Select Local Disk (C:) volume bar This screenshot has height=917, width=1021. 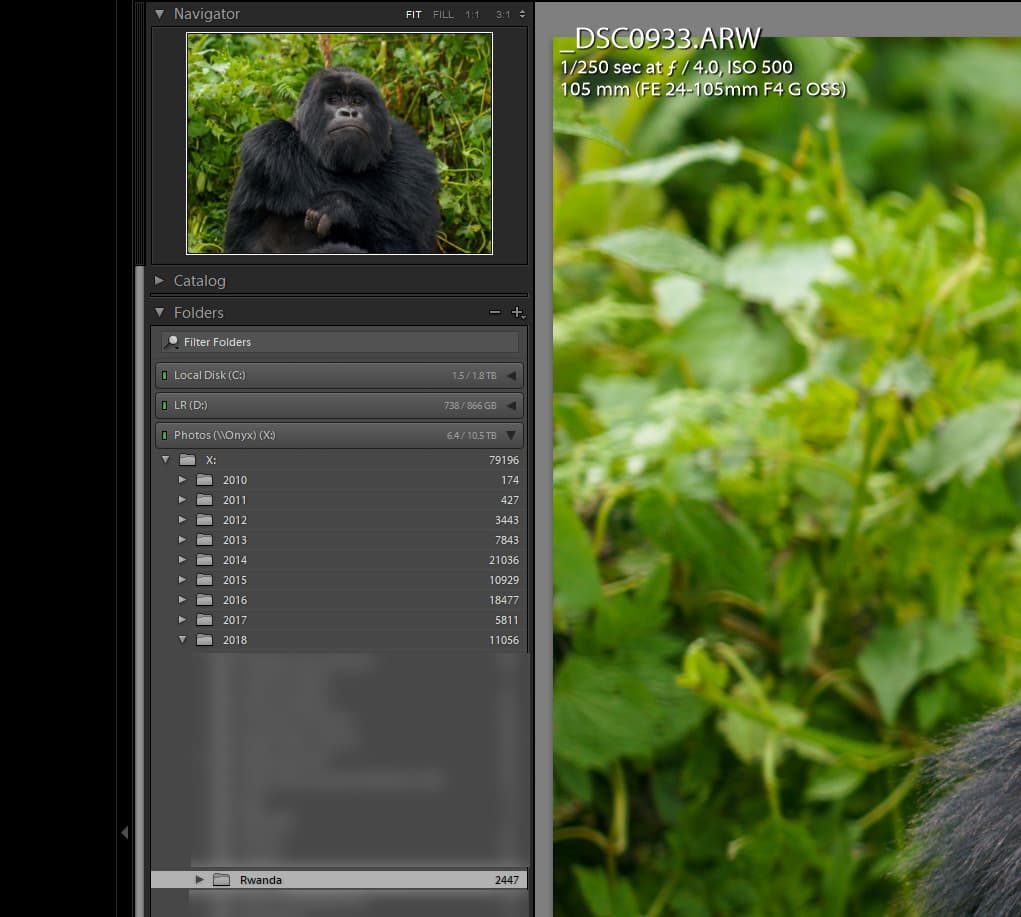pos(339,376)
